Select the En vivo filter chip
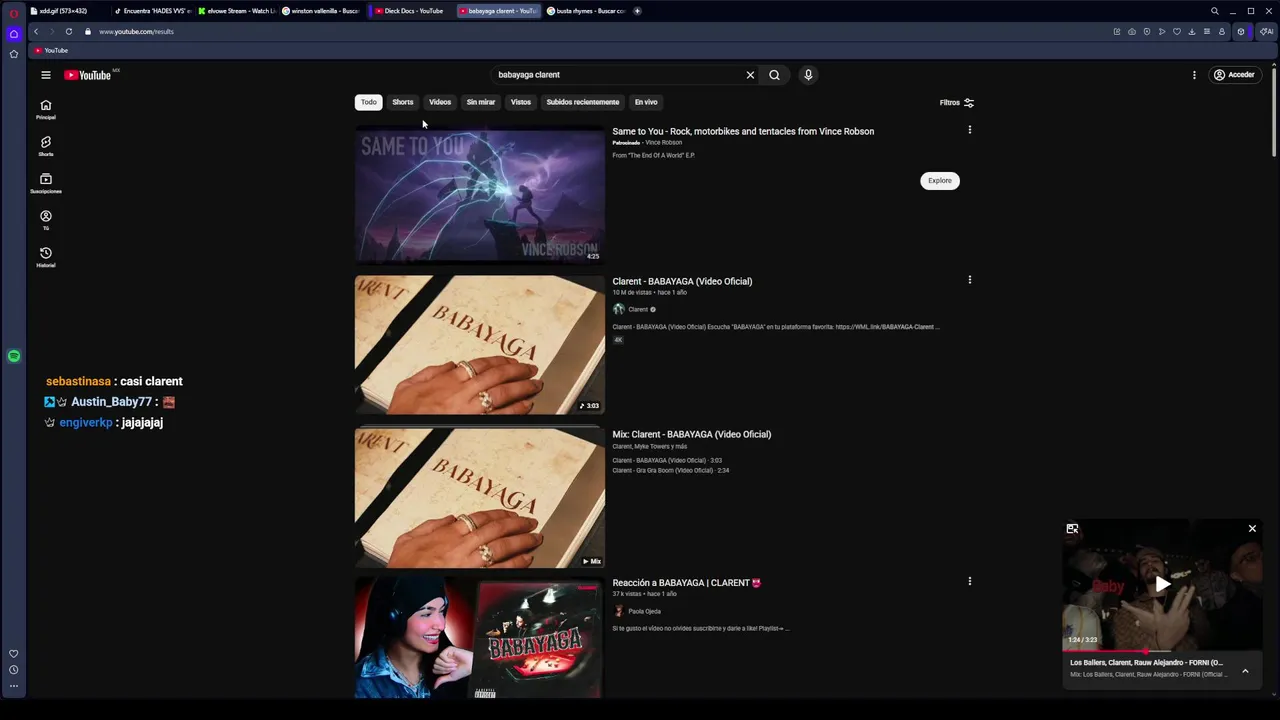1280x720 pixels. pyautogui.click(x=646, y=102)
